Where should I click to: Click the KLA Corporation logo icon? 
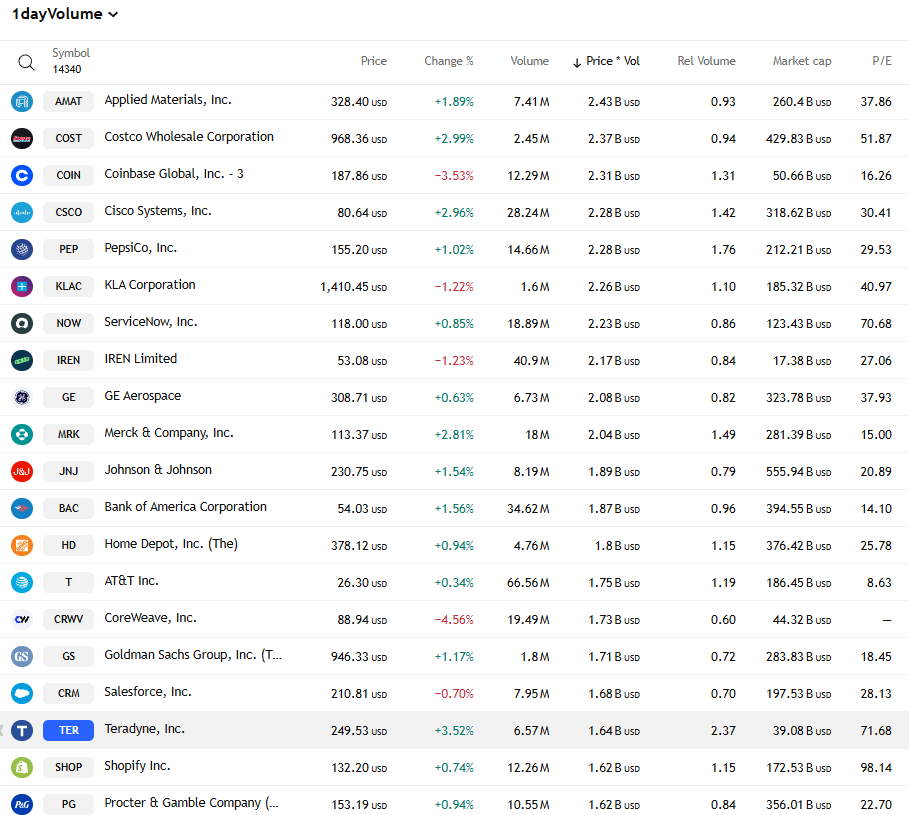pyautogui.click(x=22, y=286)
